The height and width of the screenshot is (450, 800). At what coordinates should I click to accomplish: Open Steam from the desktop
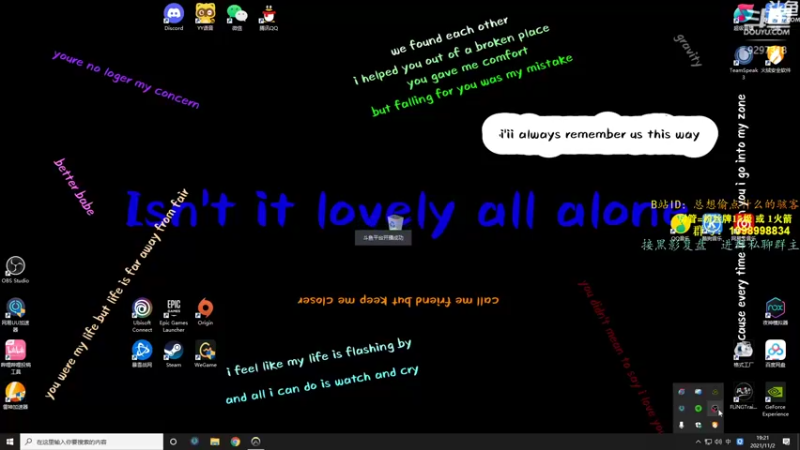[x=173, y=354]
